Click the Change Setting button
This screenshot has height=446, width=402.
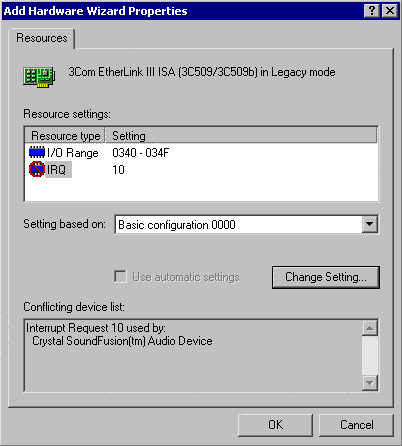click(326, 277)
